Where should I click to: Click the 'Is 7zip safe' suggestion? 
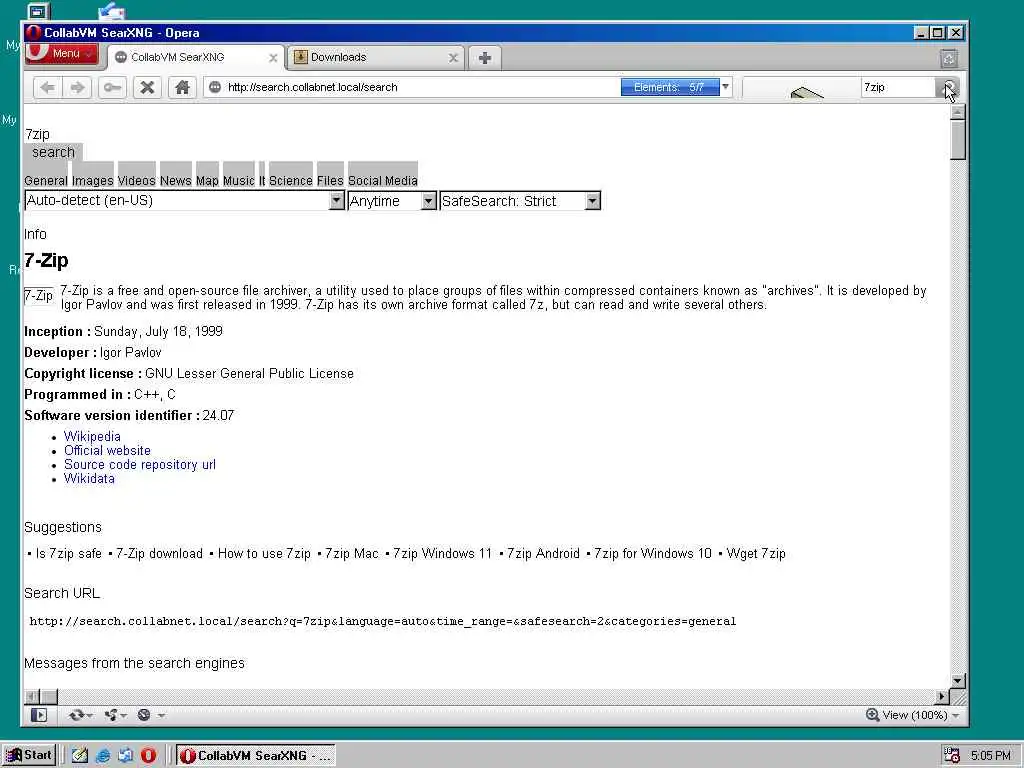[x=69, y=553]
